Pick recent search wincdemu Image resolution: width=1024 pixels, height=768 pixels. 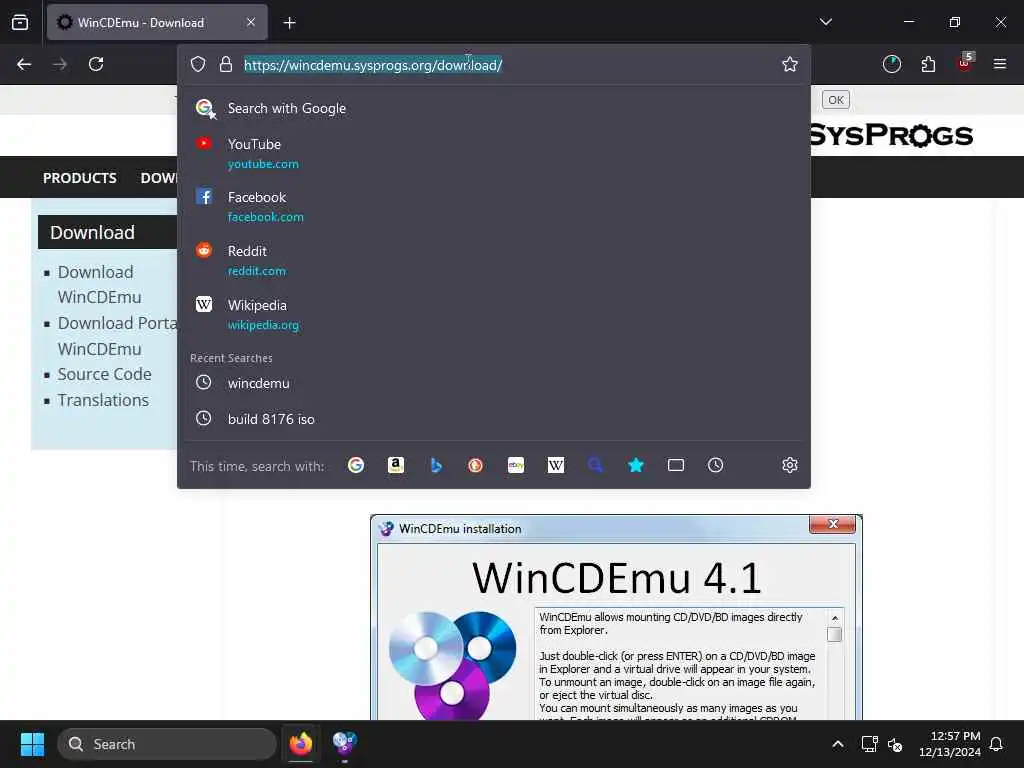[494, 383]
